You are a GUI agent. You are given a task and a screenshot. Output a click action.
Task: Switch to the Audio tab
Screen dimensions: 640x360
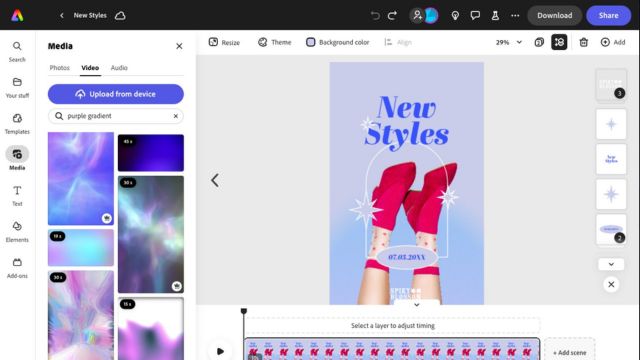(119, 68)
